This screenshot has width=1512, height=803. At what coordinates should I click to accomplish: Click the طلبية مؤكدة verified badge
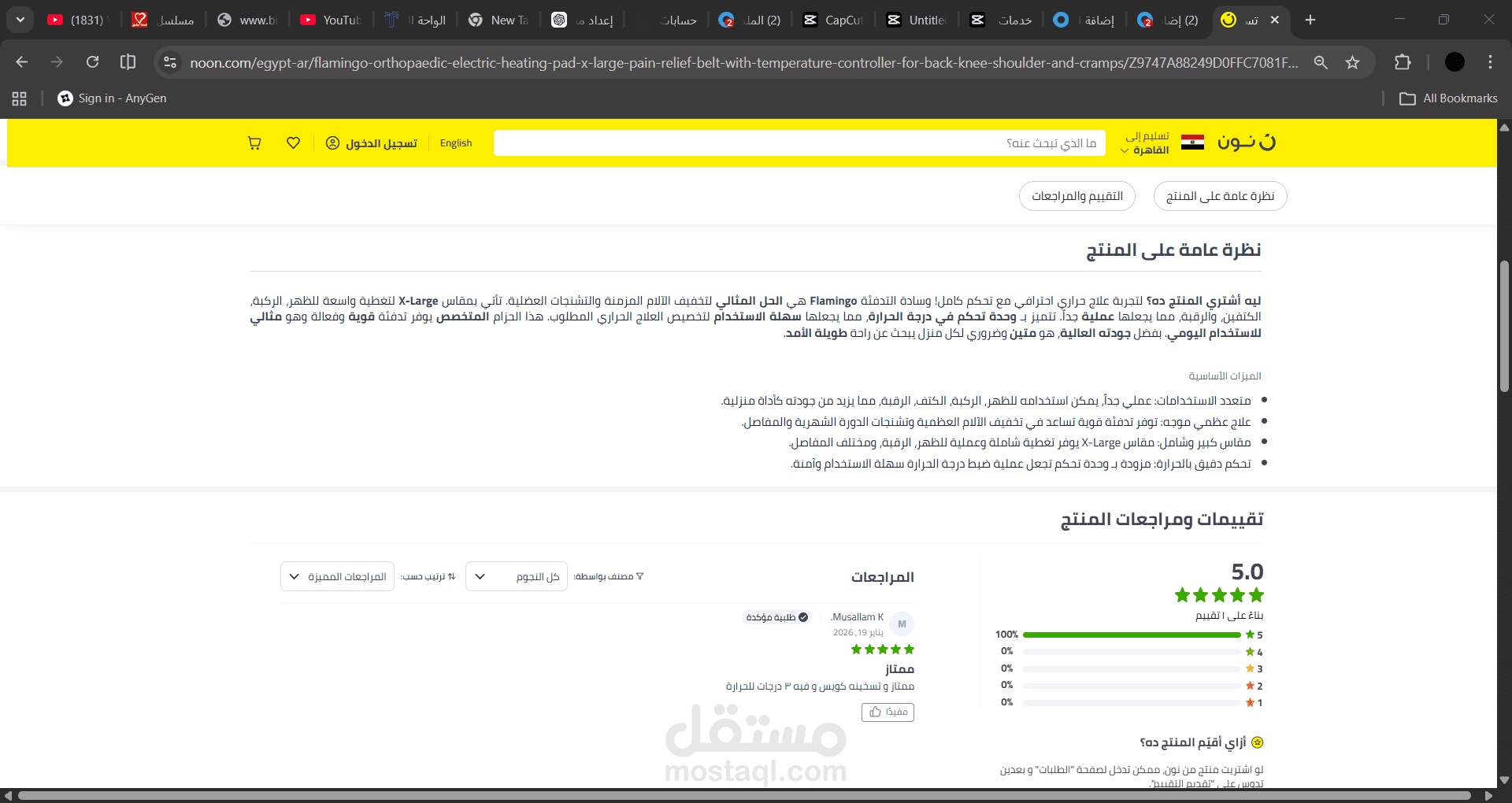777,617
